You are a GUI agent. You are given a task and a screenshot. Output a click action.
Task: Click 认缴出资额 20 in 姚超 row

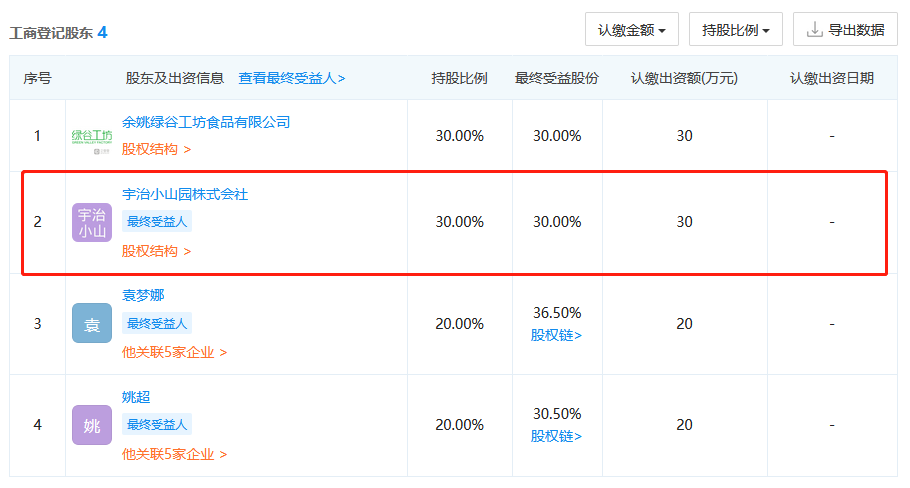click(684, 425)
